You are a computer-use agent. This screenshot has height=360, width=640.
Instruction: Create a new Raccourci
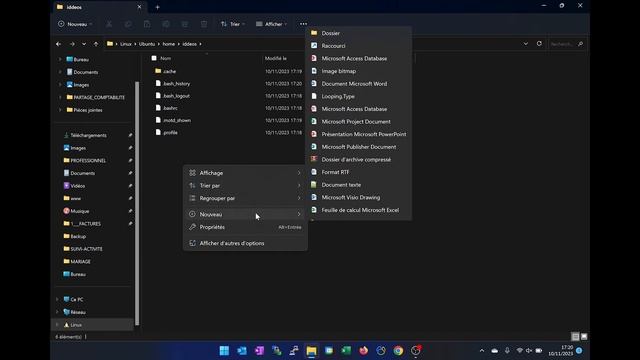coord(358,46)
